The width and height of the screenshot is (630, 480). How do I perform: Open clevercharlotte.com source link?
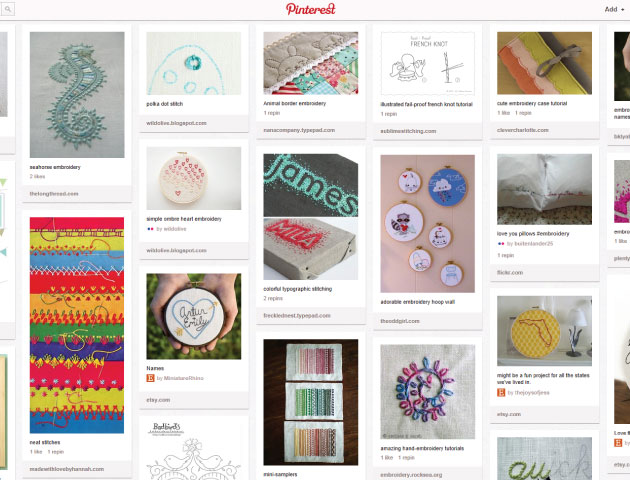(523, 130)
